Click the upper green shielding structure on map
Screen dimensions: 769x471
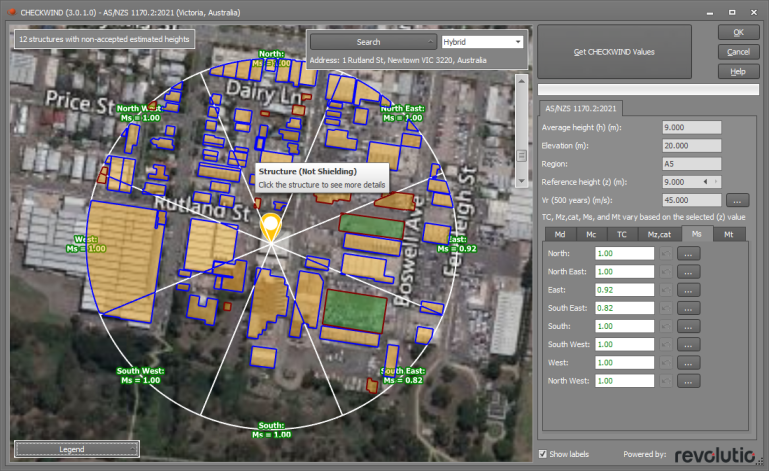pos(372,226)
